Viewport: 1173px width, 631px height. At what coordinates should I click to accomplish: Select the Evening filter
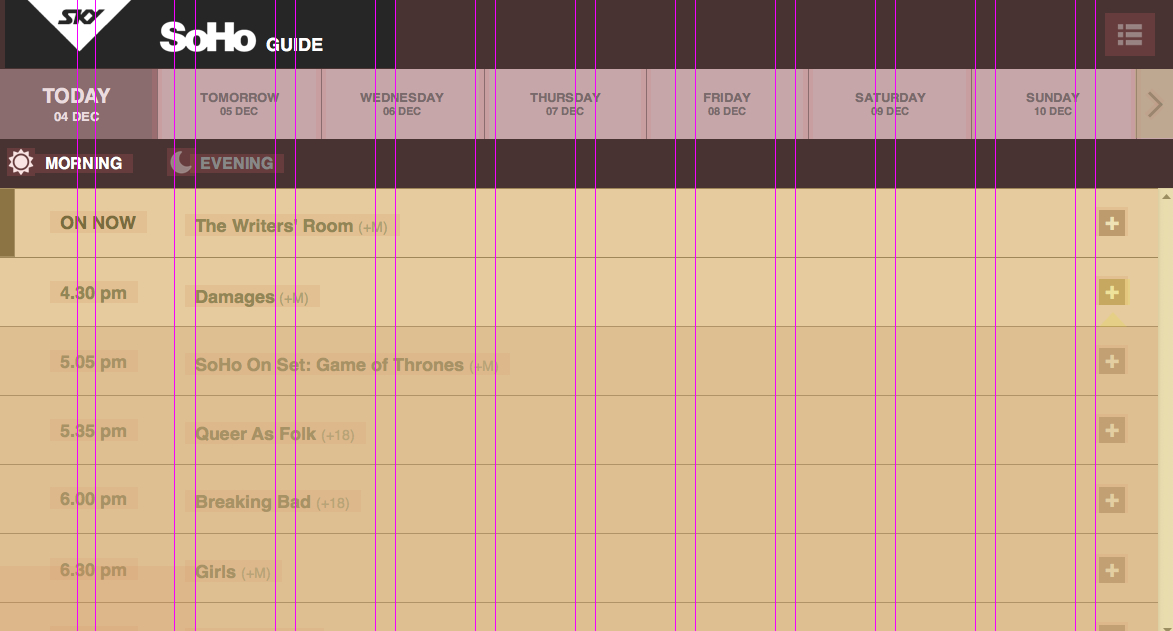click(x=224, y=163)
